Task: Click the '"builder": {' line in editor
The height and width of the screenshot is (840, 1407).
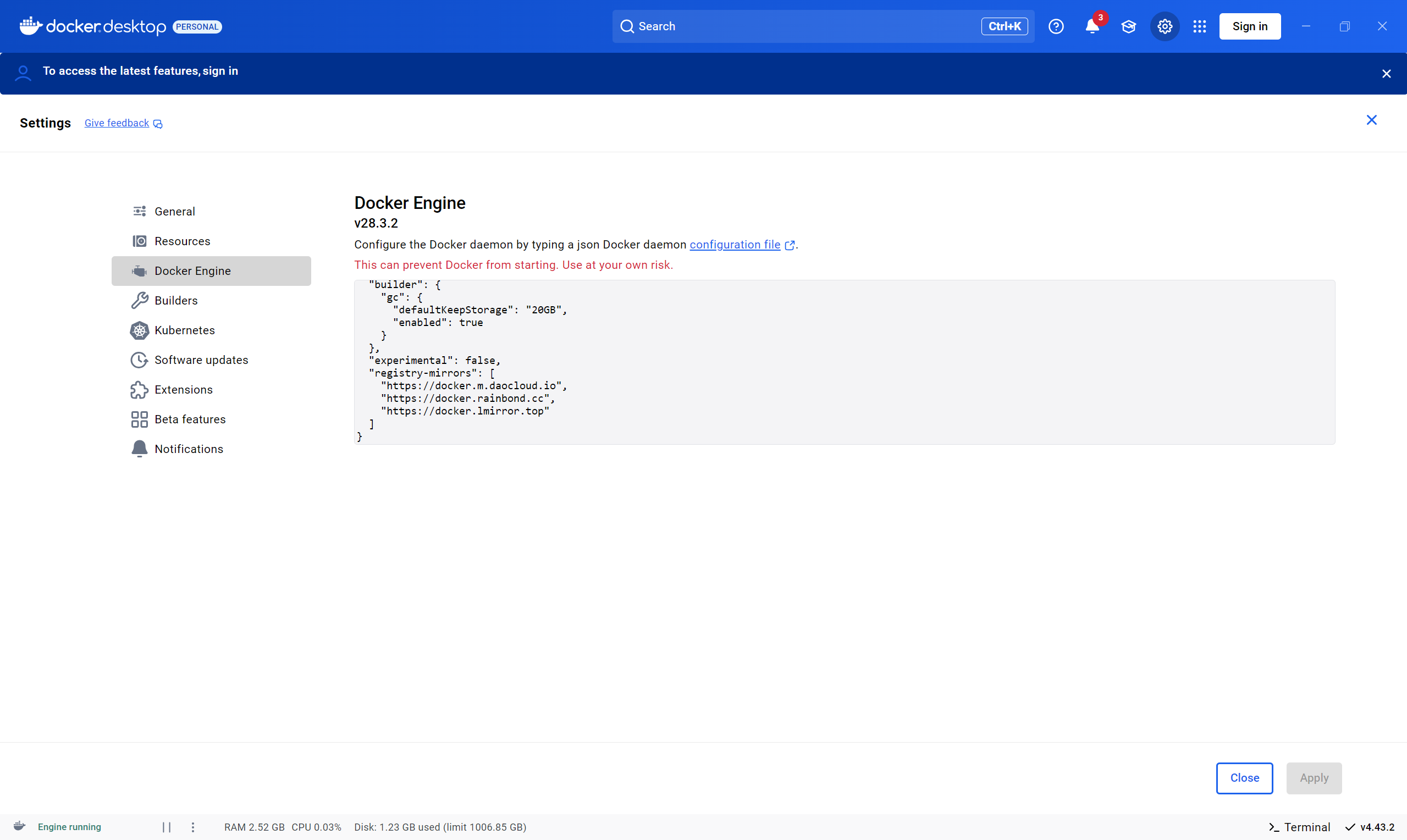Action: pyautogui.click(x=404, y=285)
